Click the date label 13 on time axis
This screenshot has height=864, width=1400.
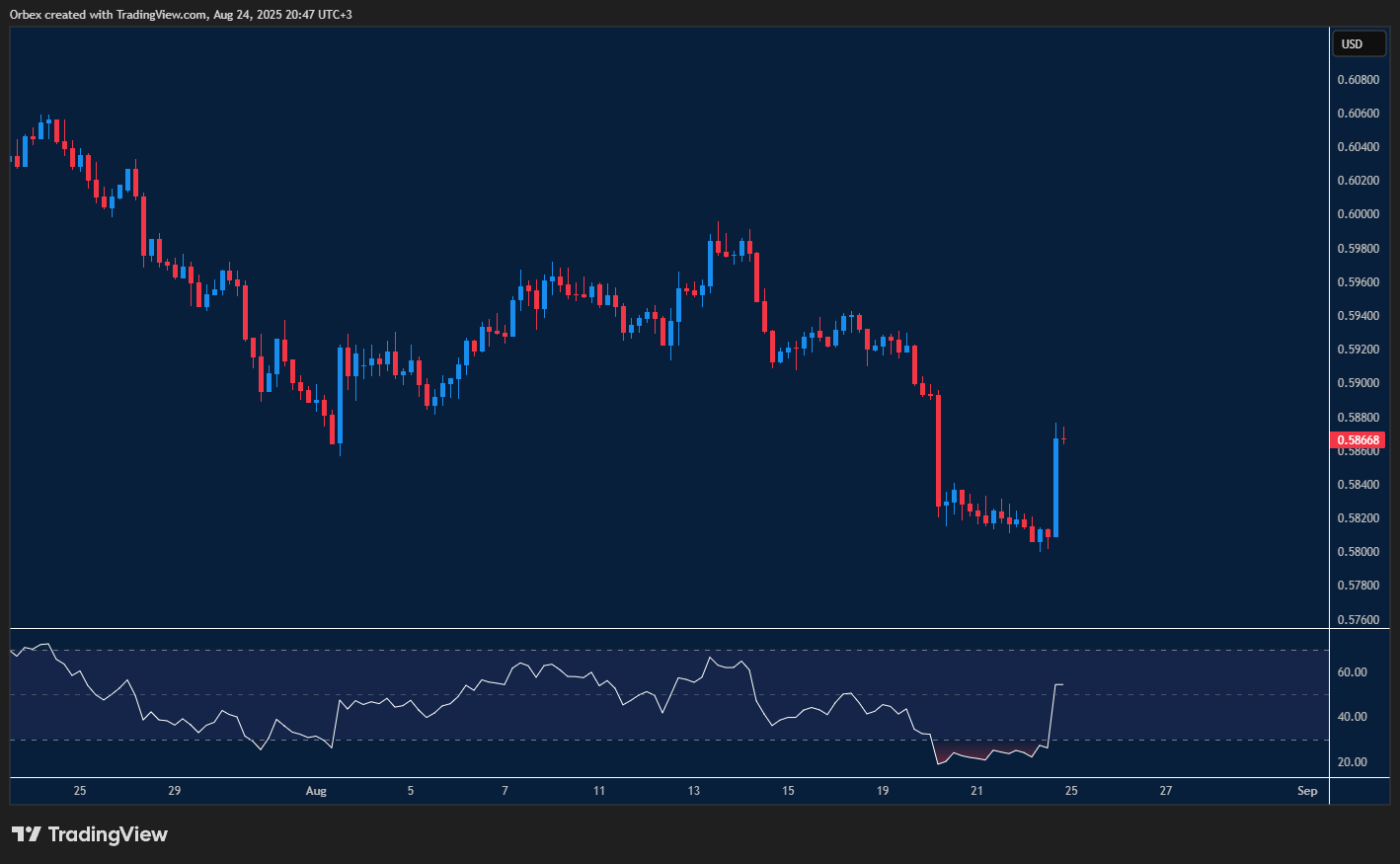[x=694, y=791]
